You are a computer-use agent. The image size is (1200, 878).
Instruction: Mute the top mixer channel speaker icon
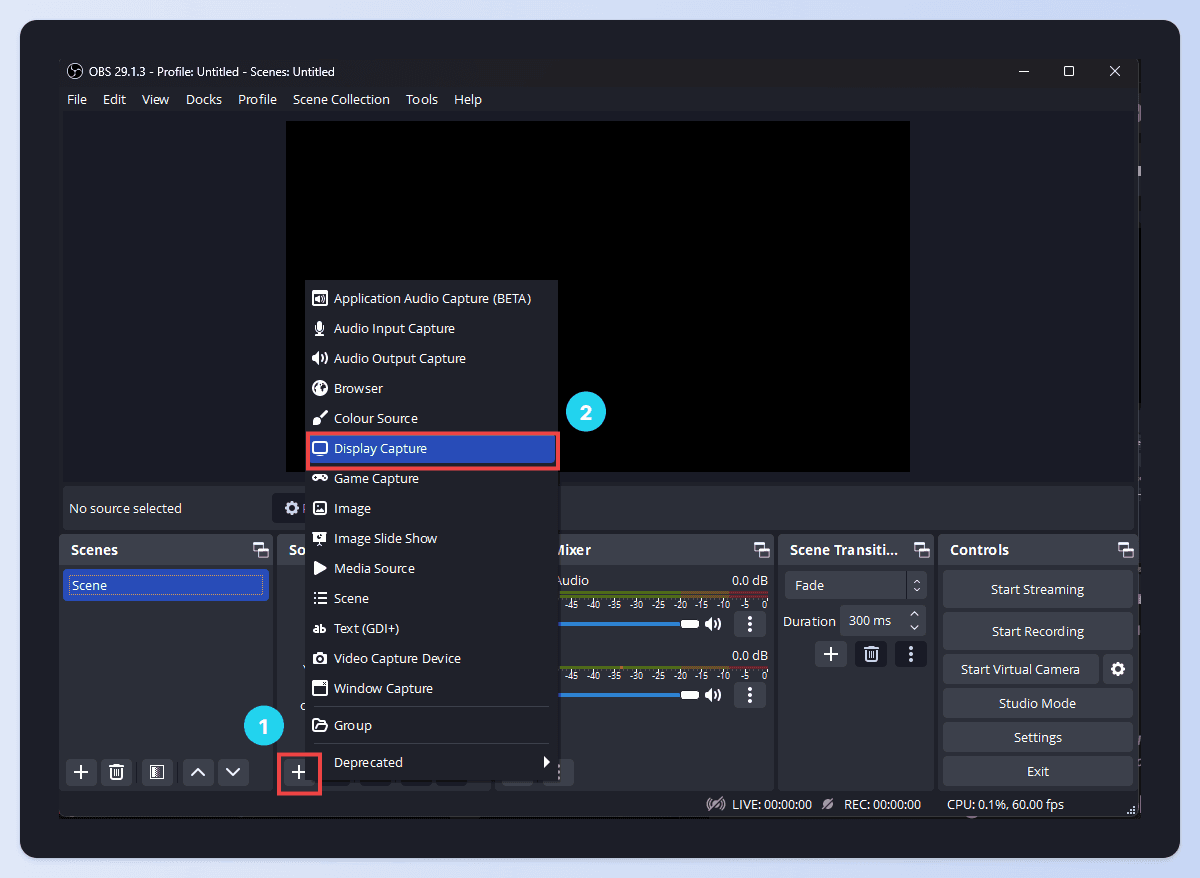click(x=713, y=624)
